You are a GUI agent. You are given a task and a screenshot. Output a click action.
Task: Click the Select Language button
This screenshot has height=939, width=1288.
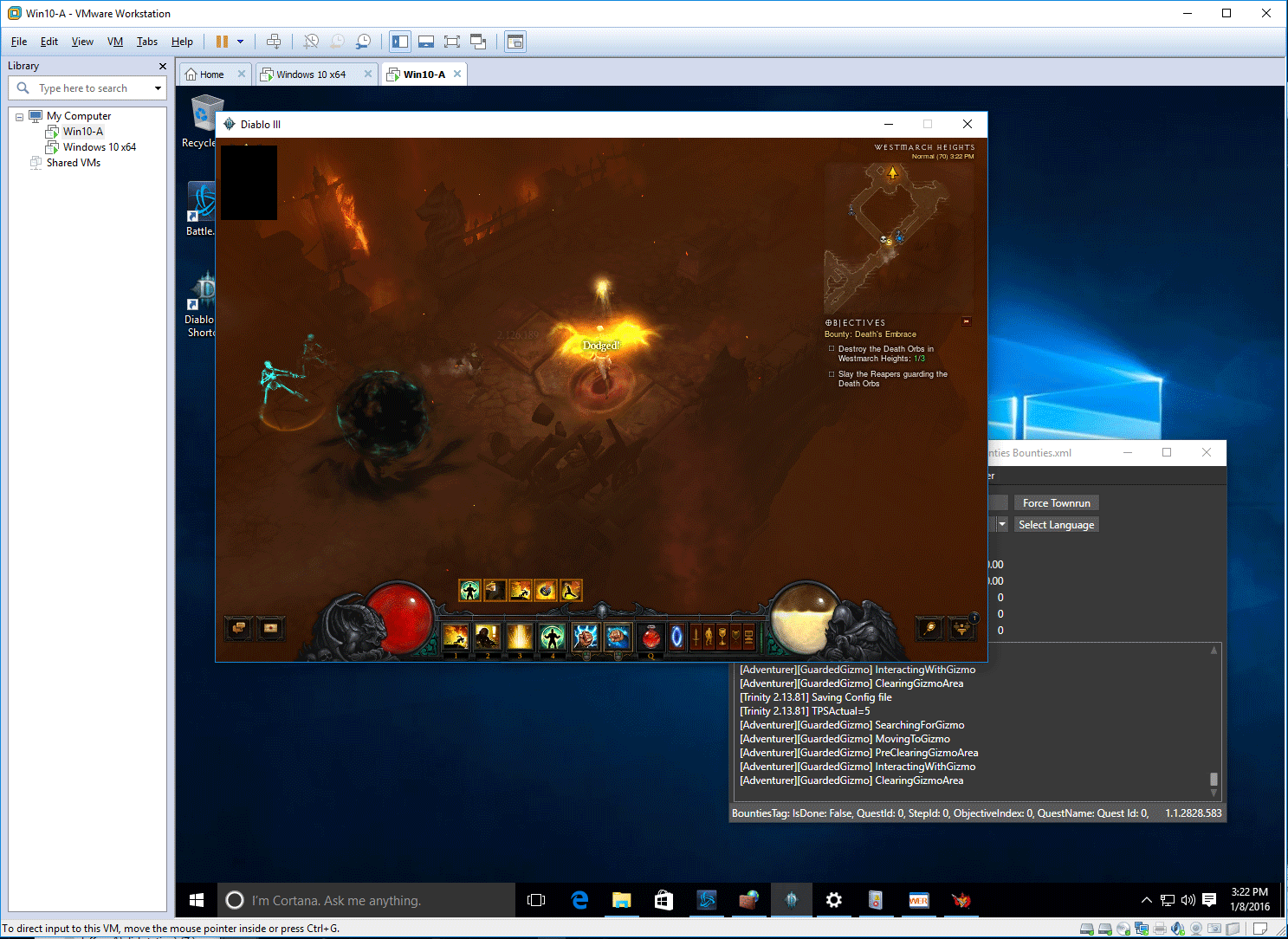pos(1057,525)
